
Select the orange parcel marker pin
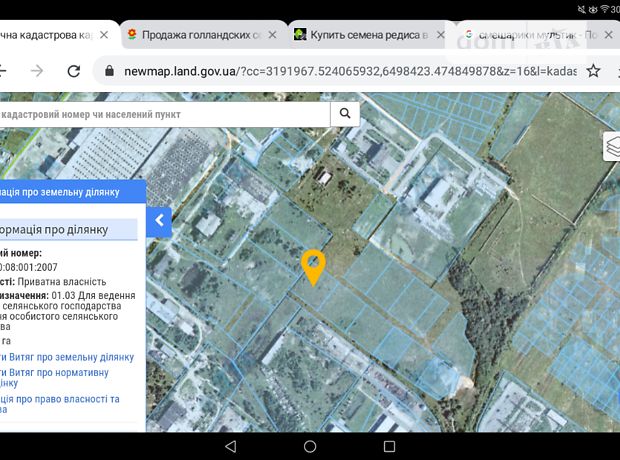[x=313, y=267]
